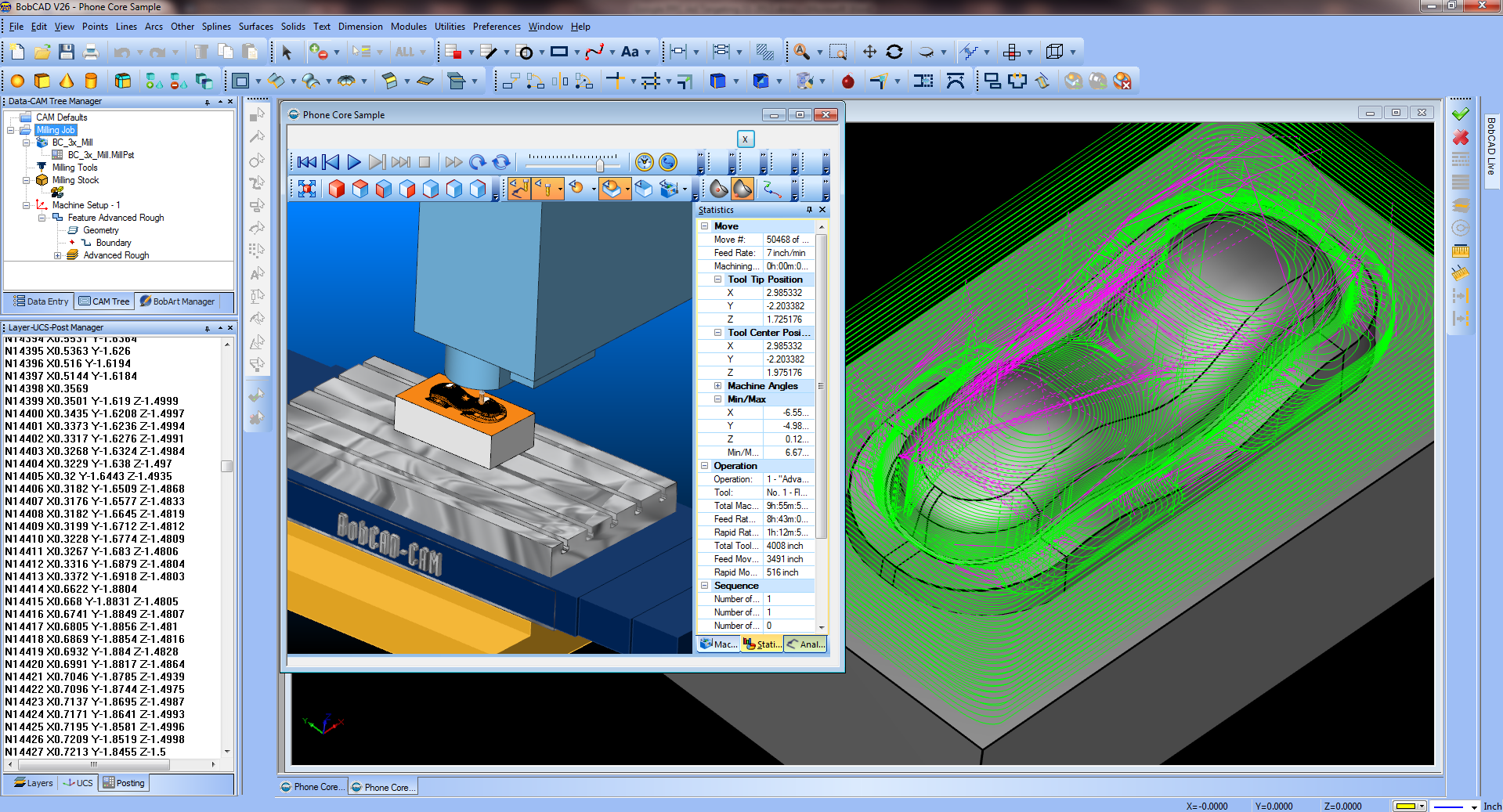This screenshot has width=1503, height=812.
Task: Open the Posting tab
Action: pos(124,783)
